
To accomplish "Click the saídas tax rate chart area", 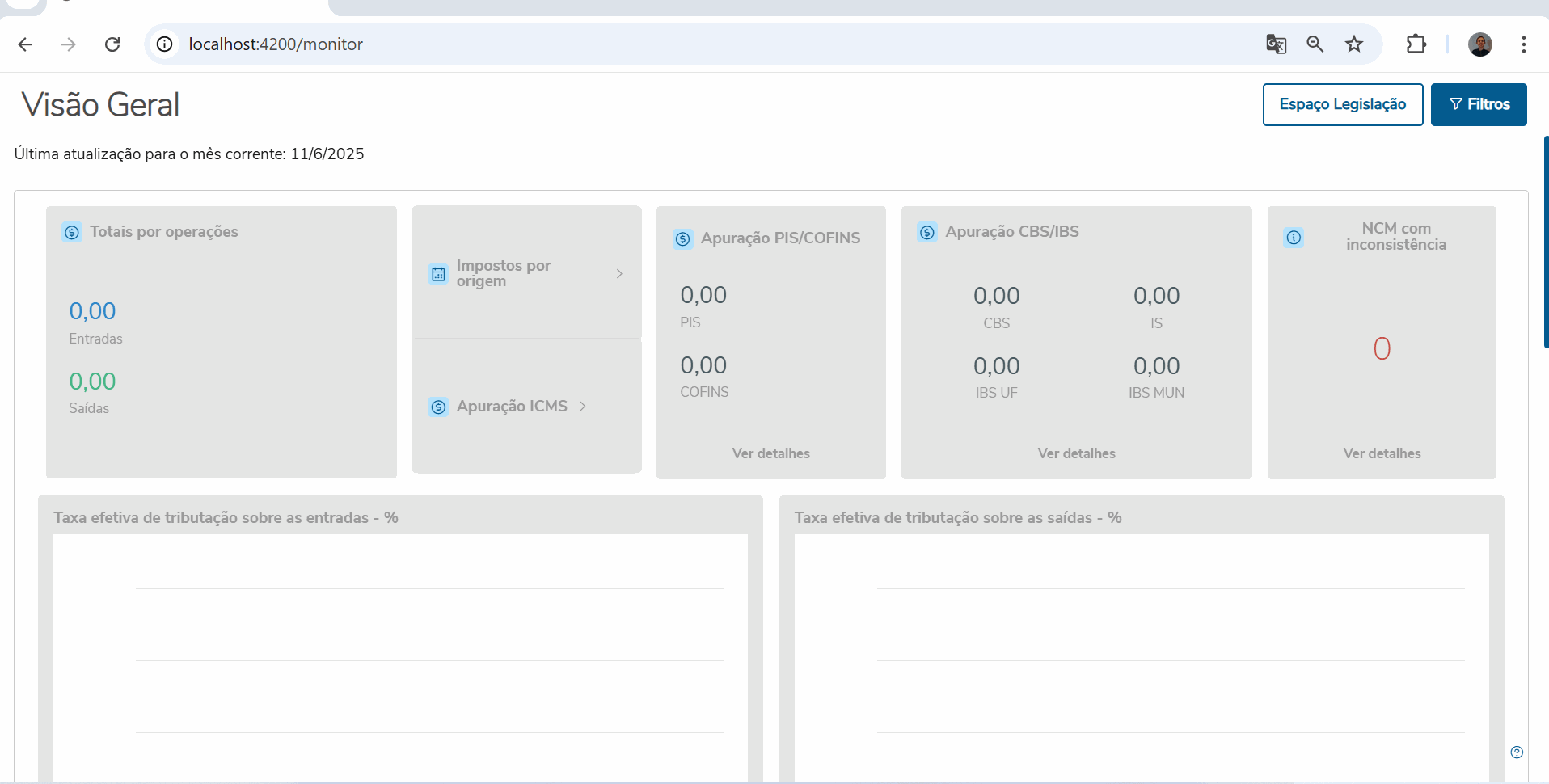I will pos(1142,658).
